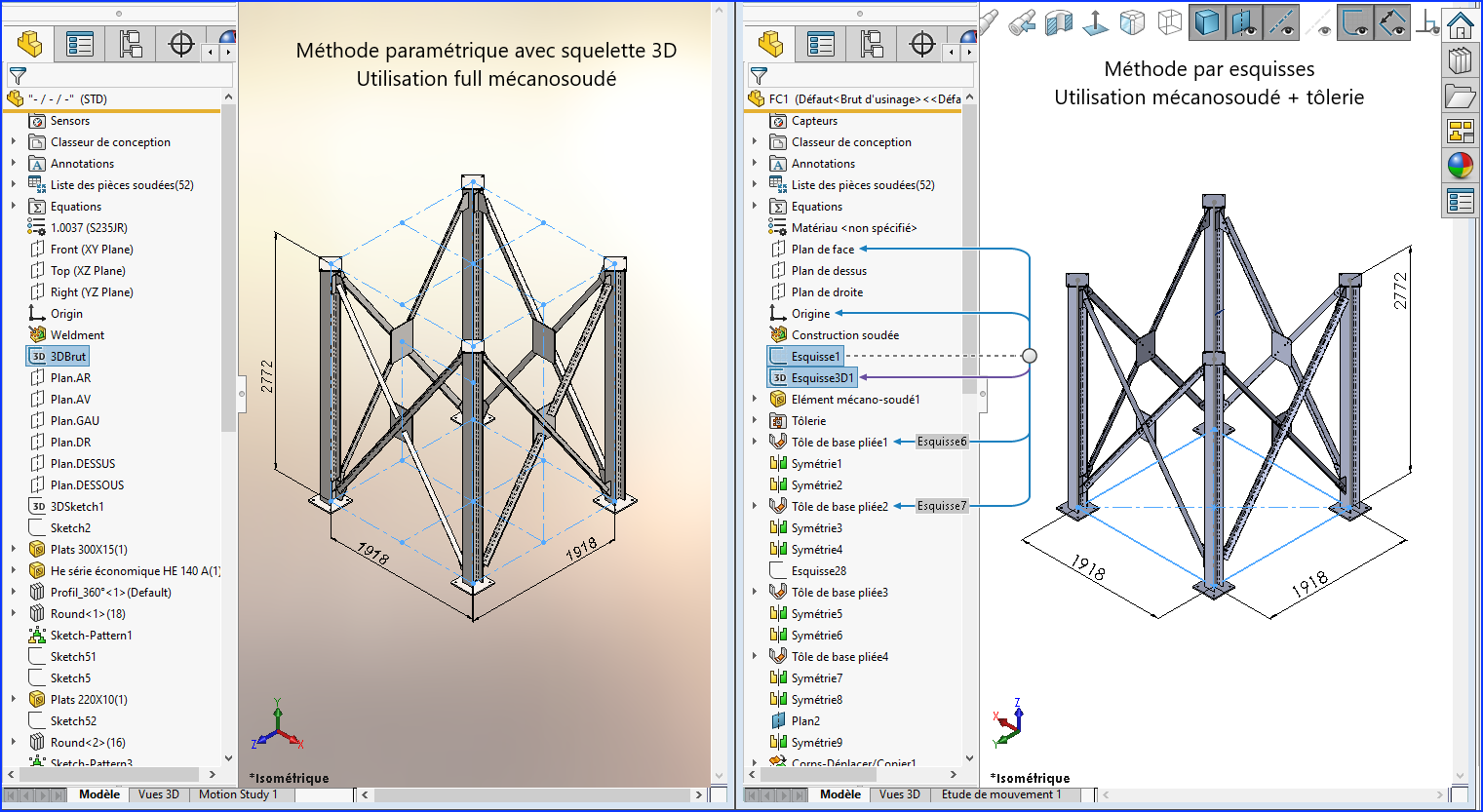Toggle axes visibility eye icon
This screenshot has height=812, width=1483.
(1282, 22)
